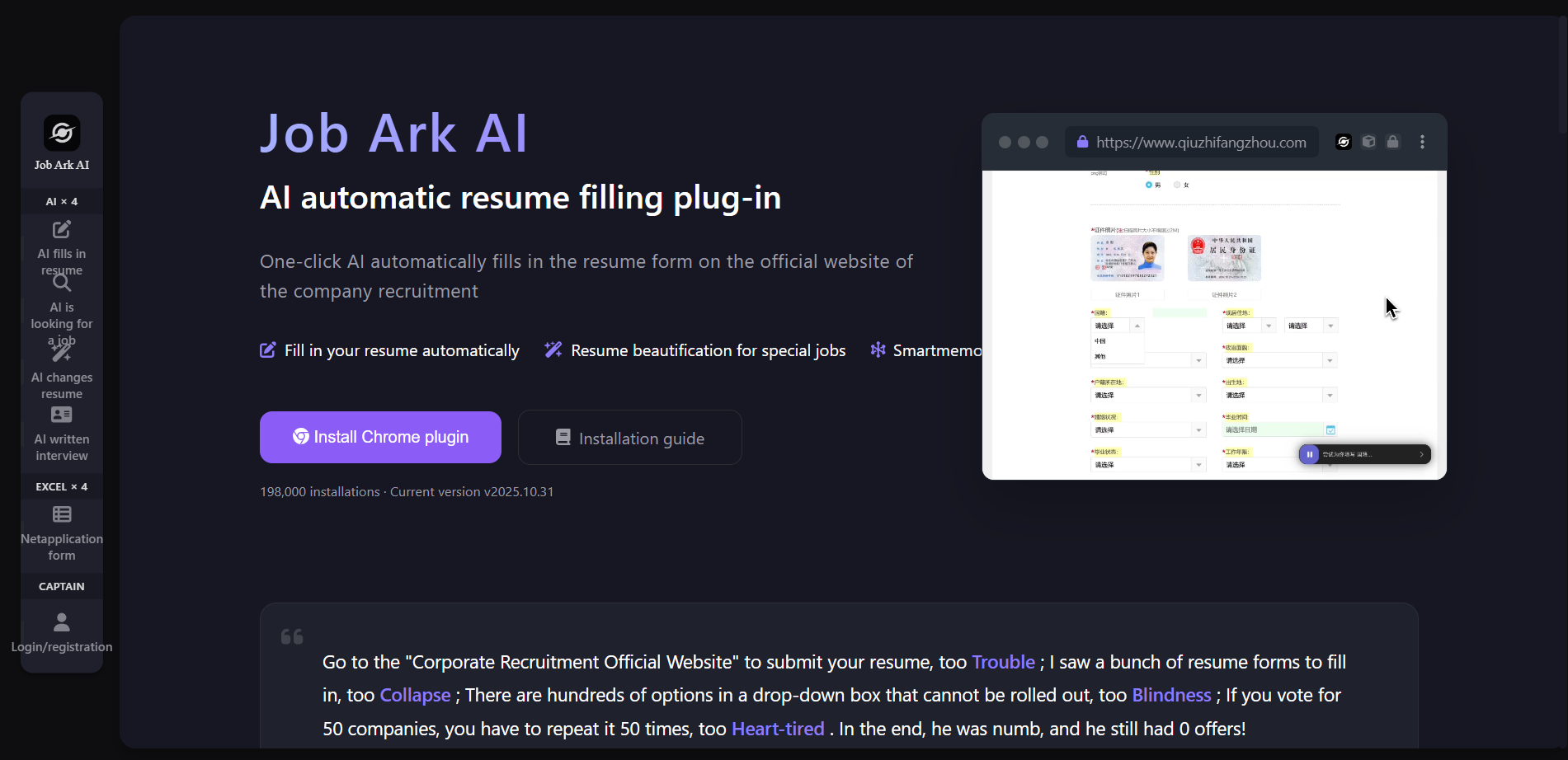This screenshot has height=760, width=1568.
Task: Click the purple word Collapse in the testimonial
Action: pos(415,695)
